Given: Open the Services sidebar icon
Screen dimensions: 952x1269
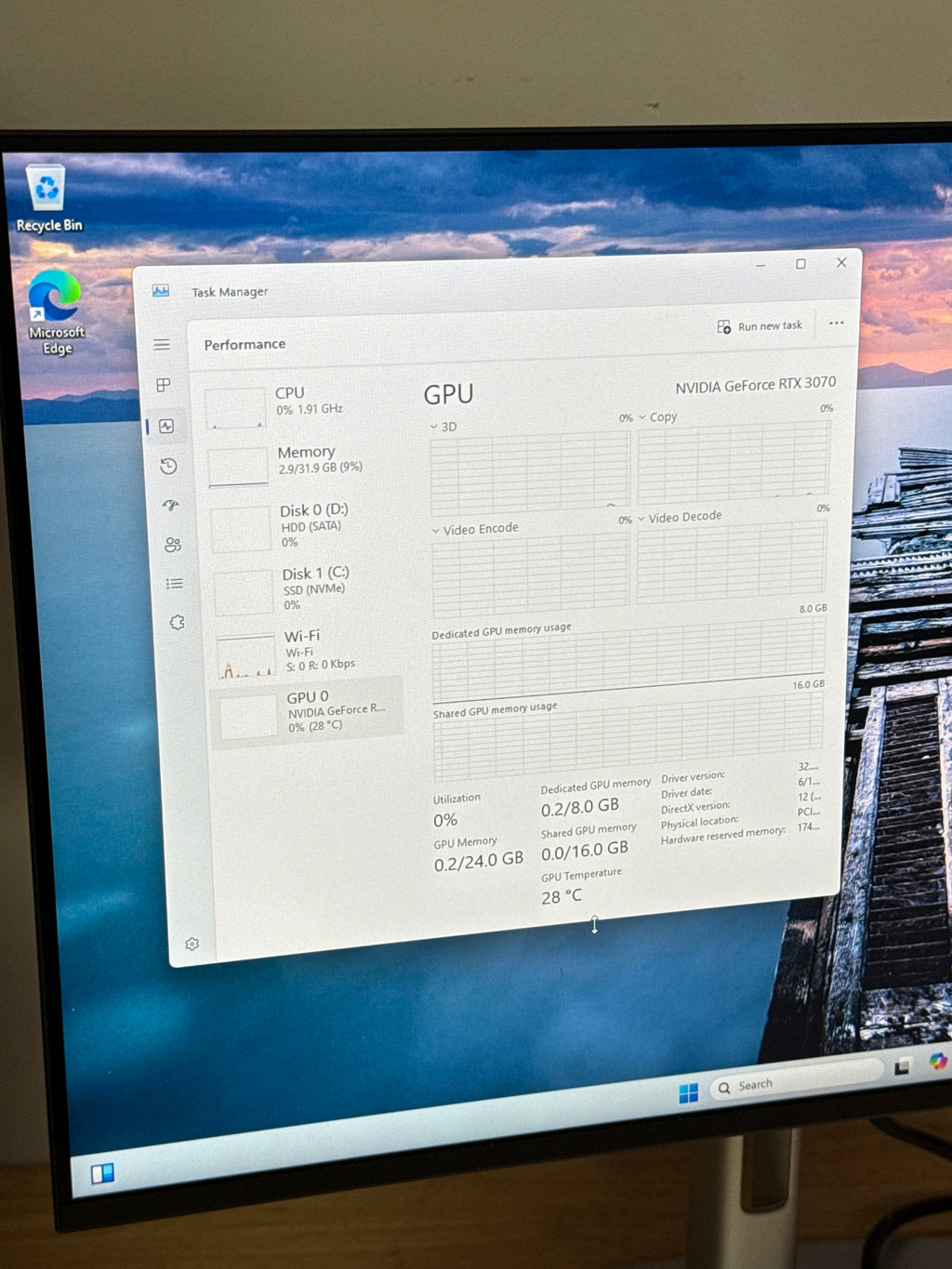Looking at the screenshot, I should pos(178,623).
